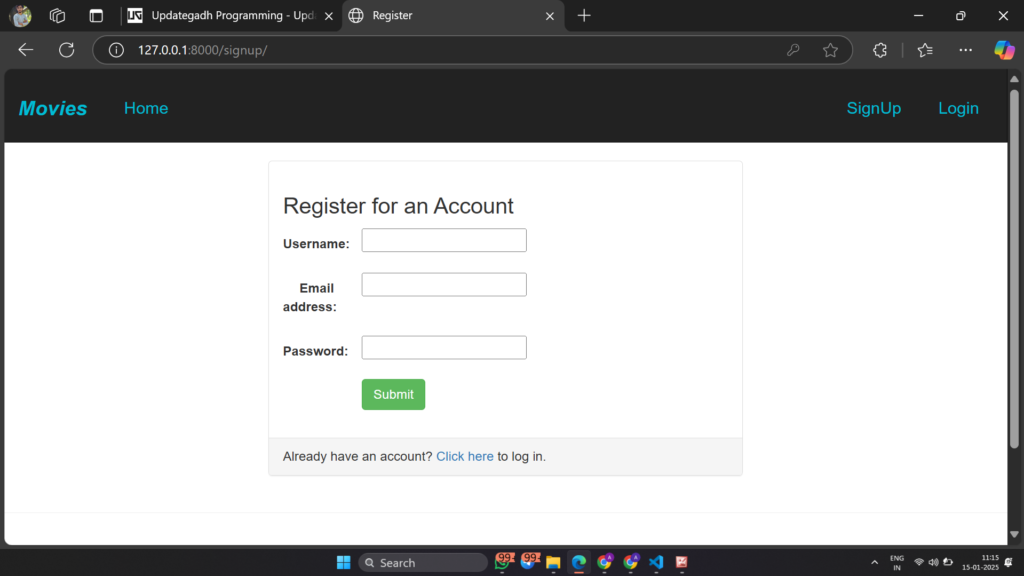1024x576 pixels.
Task: Open Home in navigation bar
Action: point(146,108)
